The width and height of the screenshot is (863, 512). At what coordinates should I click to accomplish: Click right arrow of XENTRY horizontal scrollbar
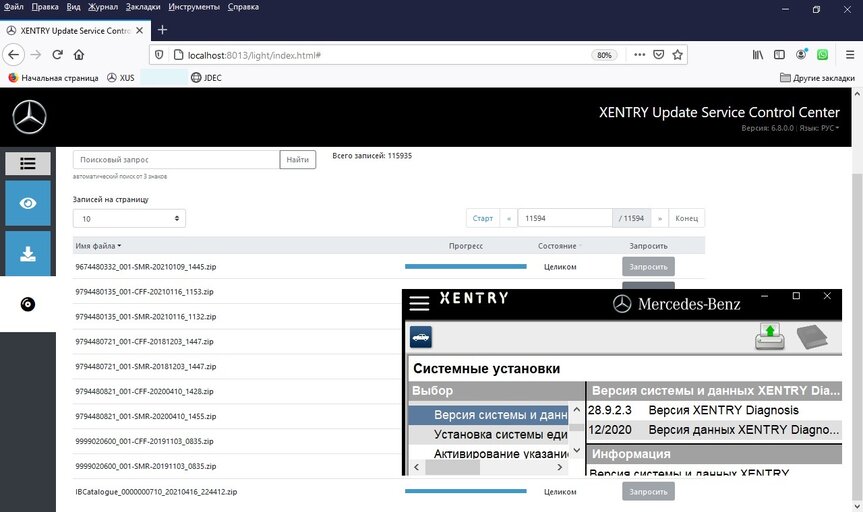(x=560, y=467)
